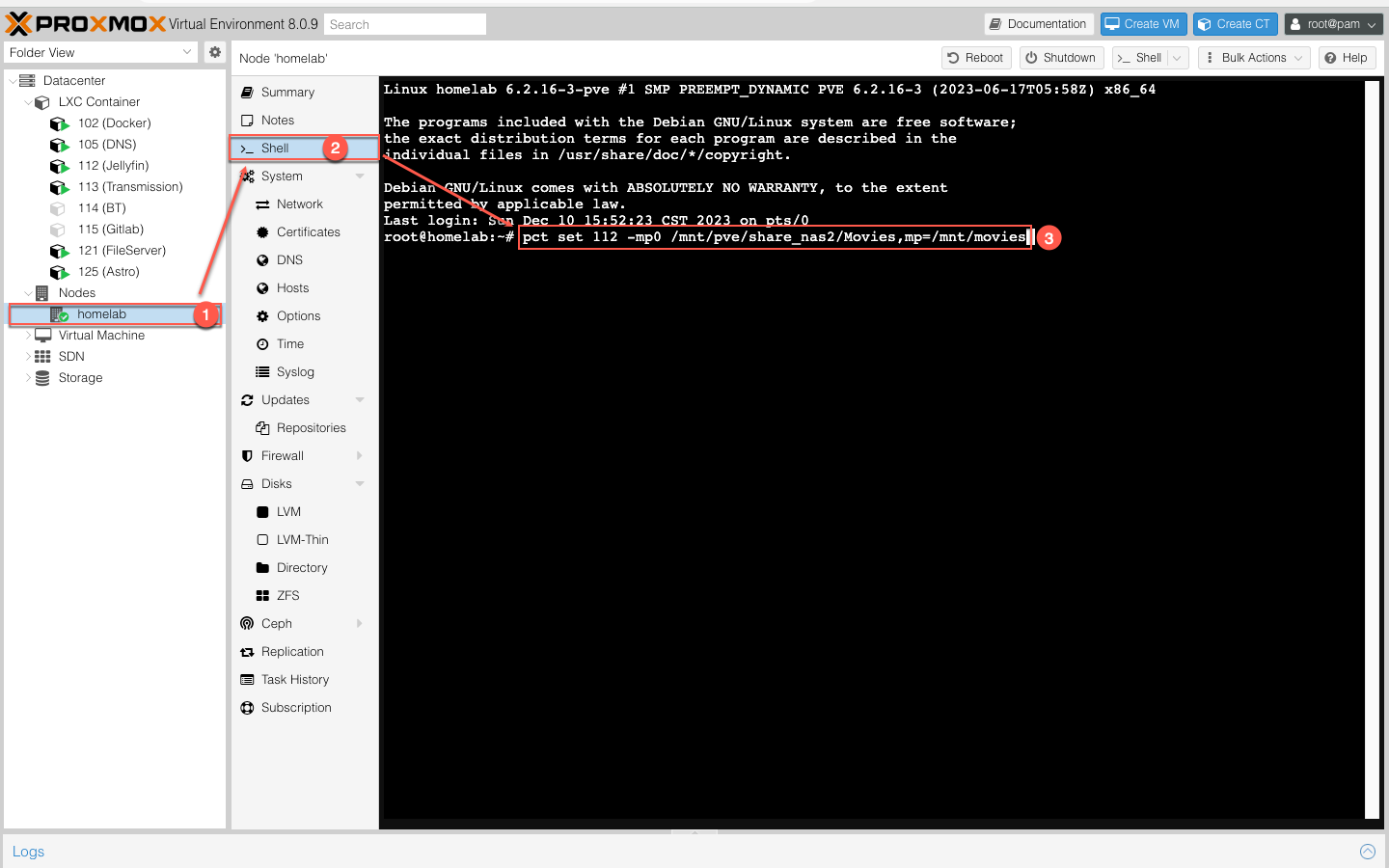Click container icon for 105 (DNS)
Image resolution: width=1389 pixels, height=868 pixels.
pyautogui.click(x=59, y=145)
